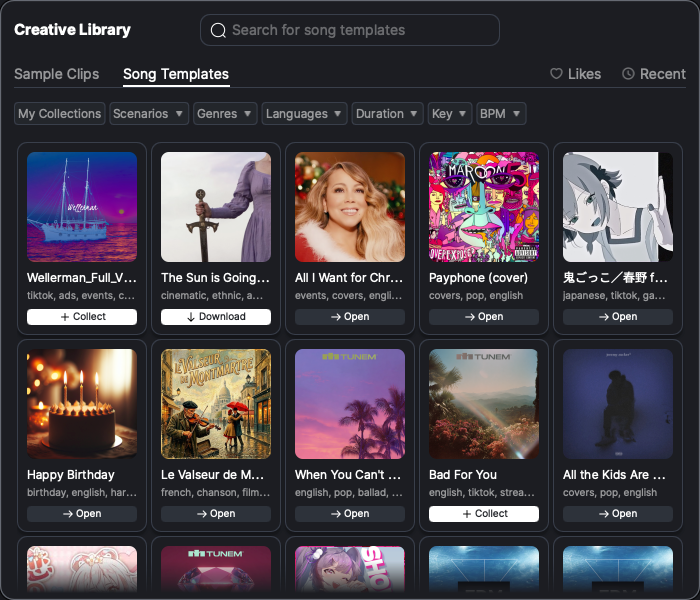Click the search magnifier icon

pos(218,30)
